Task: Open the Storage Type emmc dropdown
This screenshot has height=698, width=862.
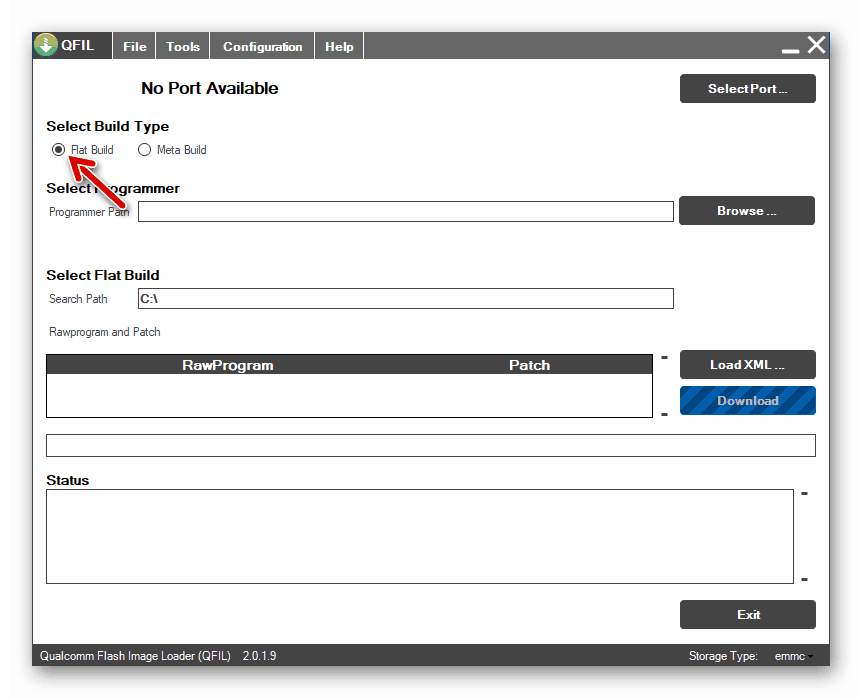Action: 794,656
